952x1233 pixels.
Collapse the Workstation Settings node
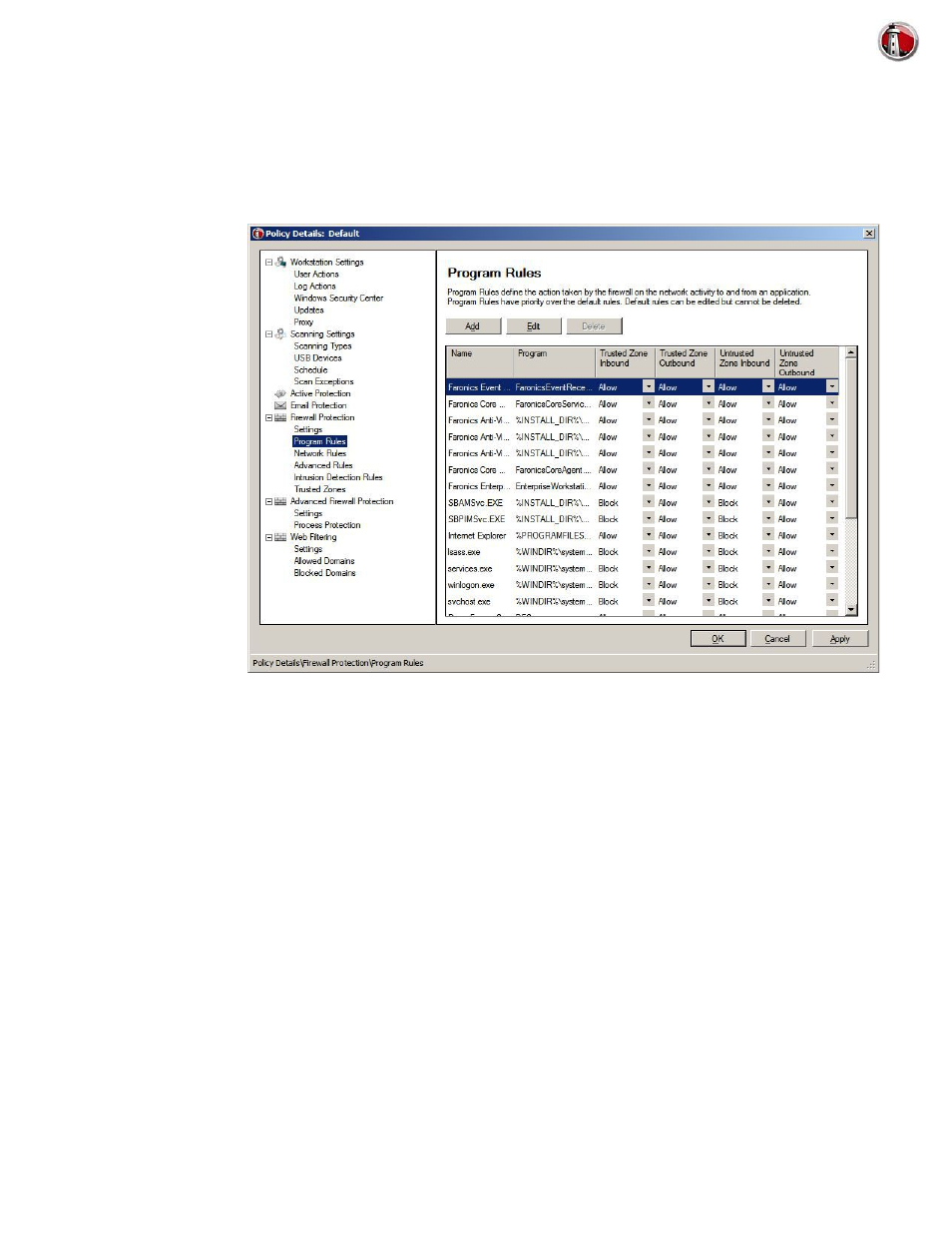click(268, 263)
